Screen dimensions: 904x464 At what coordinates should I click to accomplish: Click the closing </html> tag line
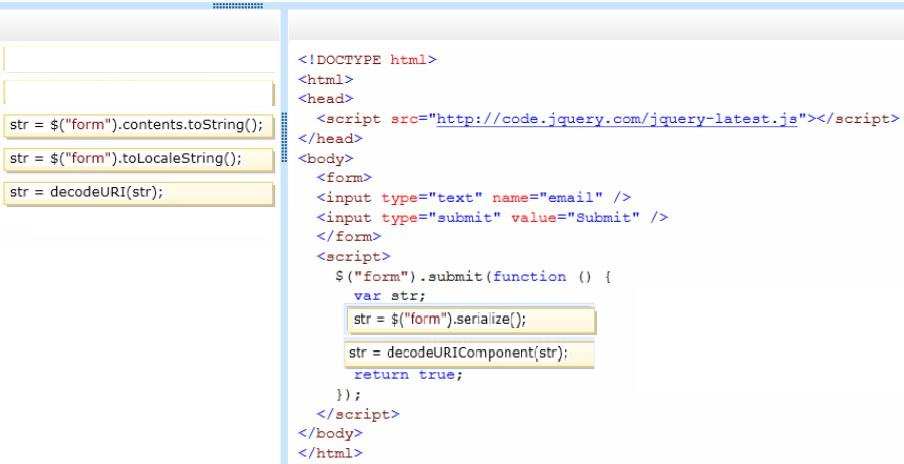point(330,453)
